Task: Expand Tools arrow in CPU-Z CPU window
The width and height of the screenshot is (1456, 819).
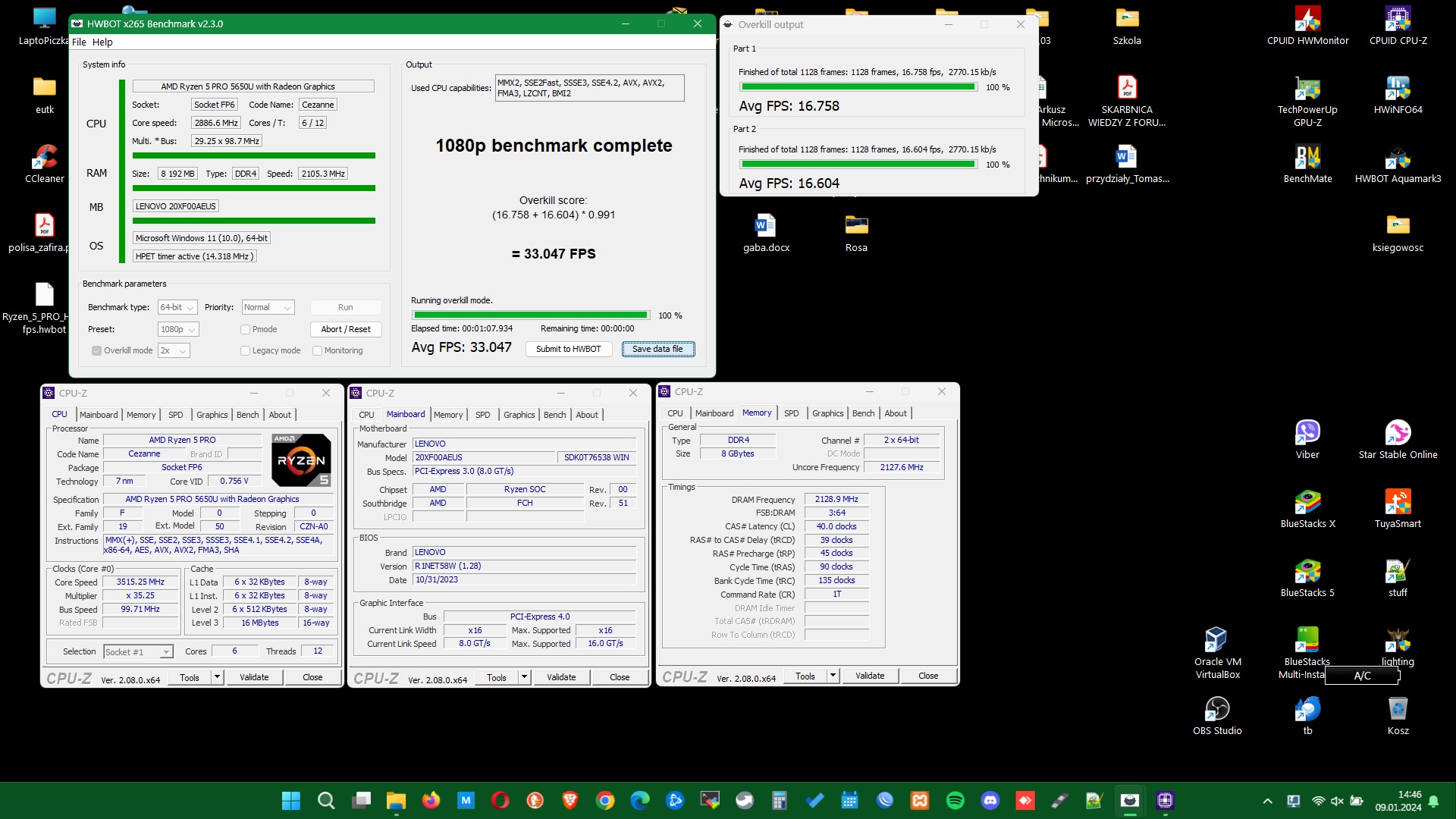Action: pos(217,677)
